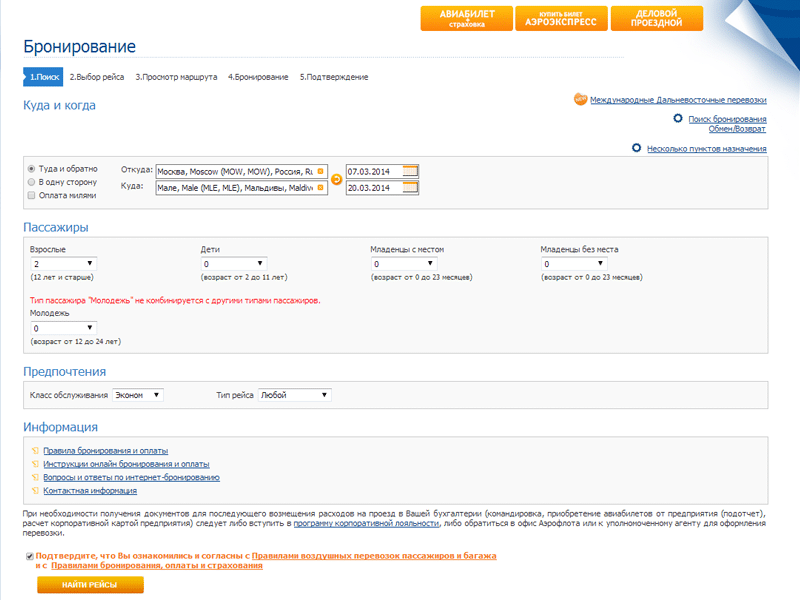Image resolution: width=800 pixels, height=600 pixels.
Task: Click the Откуда input with Москва
Action: coord(241,171)
